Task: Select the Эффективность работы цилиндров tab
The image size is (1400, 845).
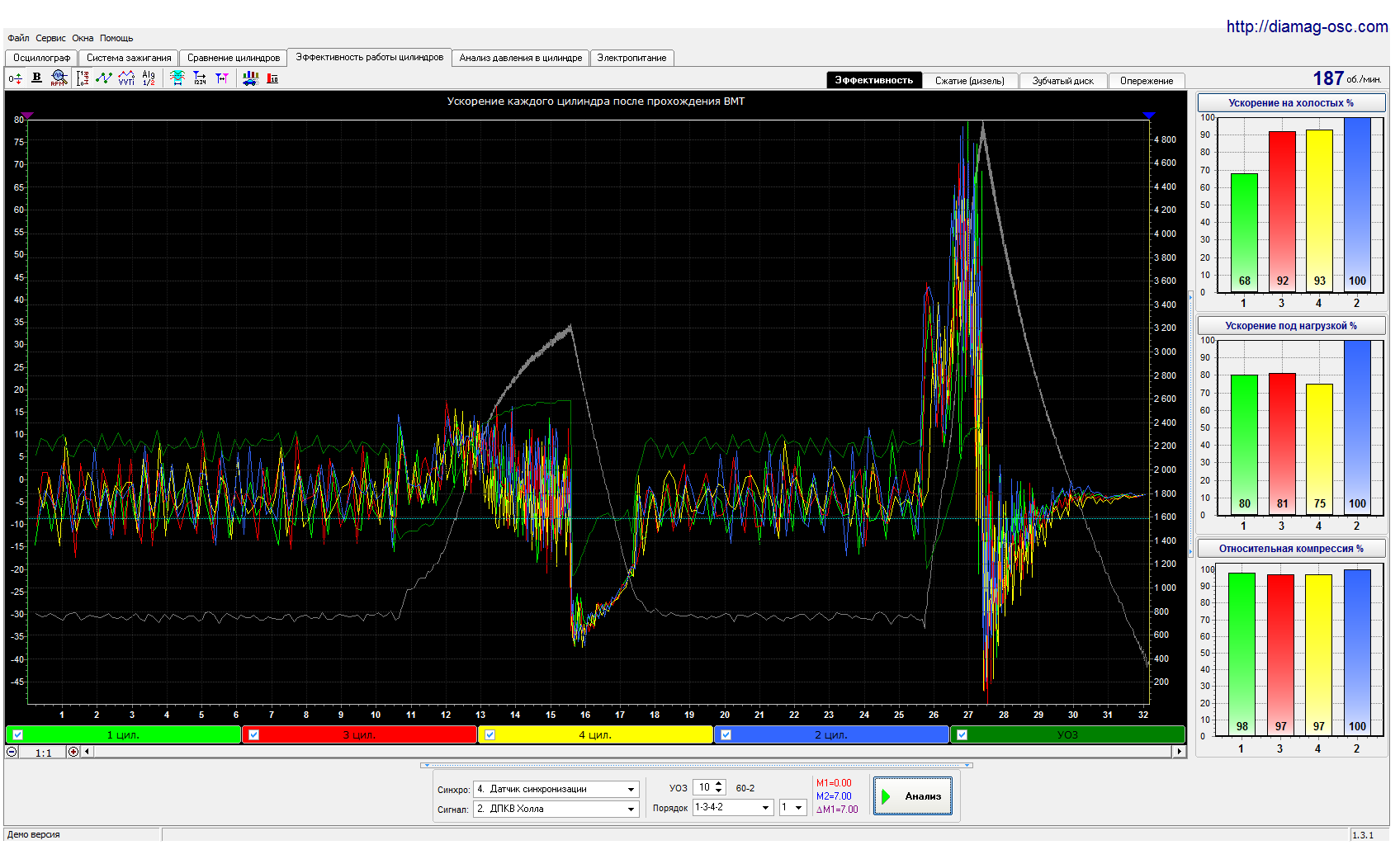Action: click(370, 57)
